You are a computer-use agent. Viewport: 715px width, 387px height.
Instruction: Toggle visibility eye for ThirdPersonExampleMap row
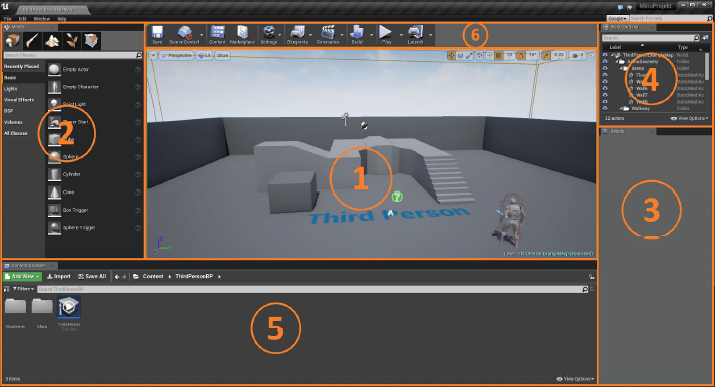click(x=605, y=55)
